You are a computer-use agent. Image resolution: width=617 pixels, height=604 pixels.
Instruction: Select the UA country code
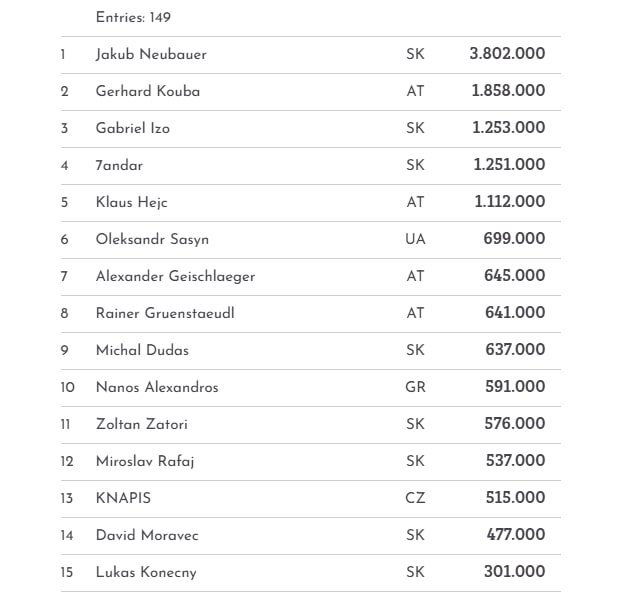pos(416,239)
